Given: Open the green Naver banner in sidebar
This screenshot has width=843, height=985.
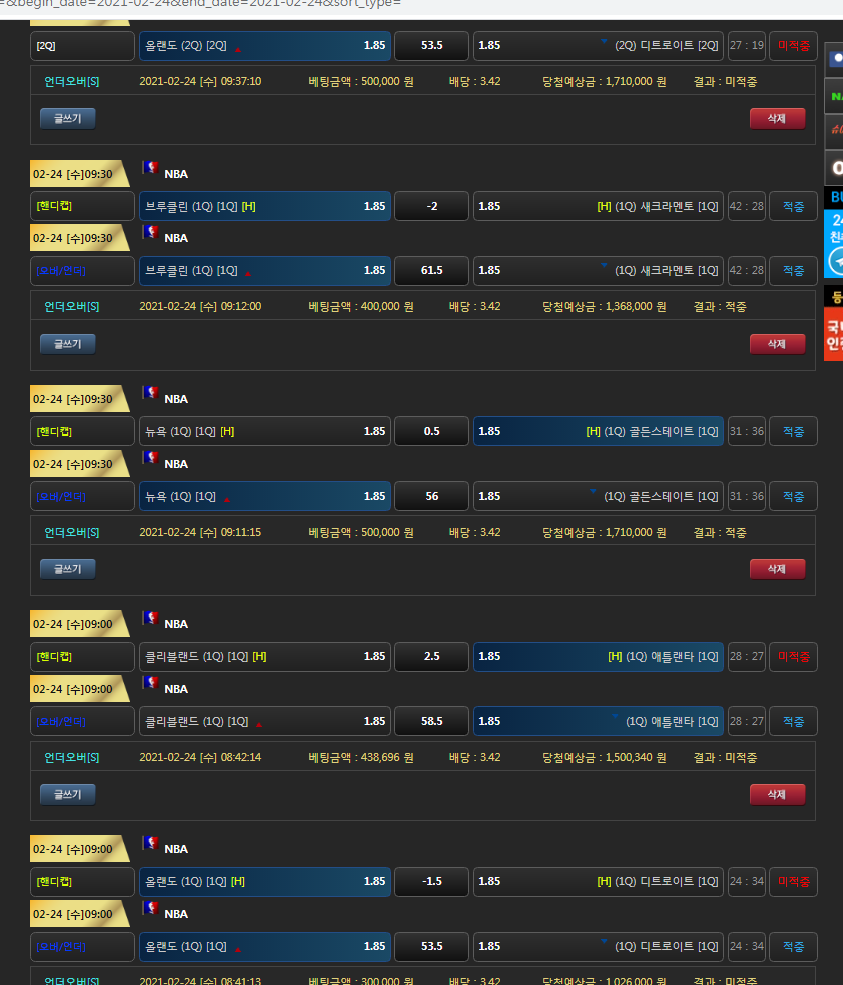Looking at the screenshot, I should (x=835, y=96).
